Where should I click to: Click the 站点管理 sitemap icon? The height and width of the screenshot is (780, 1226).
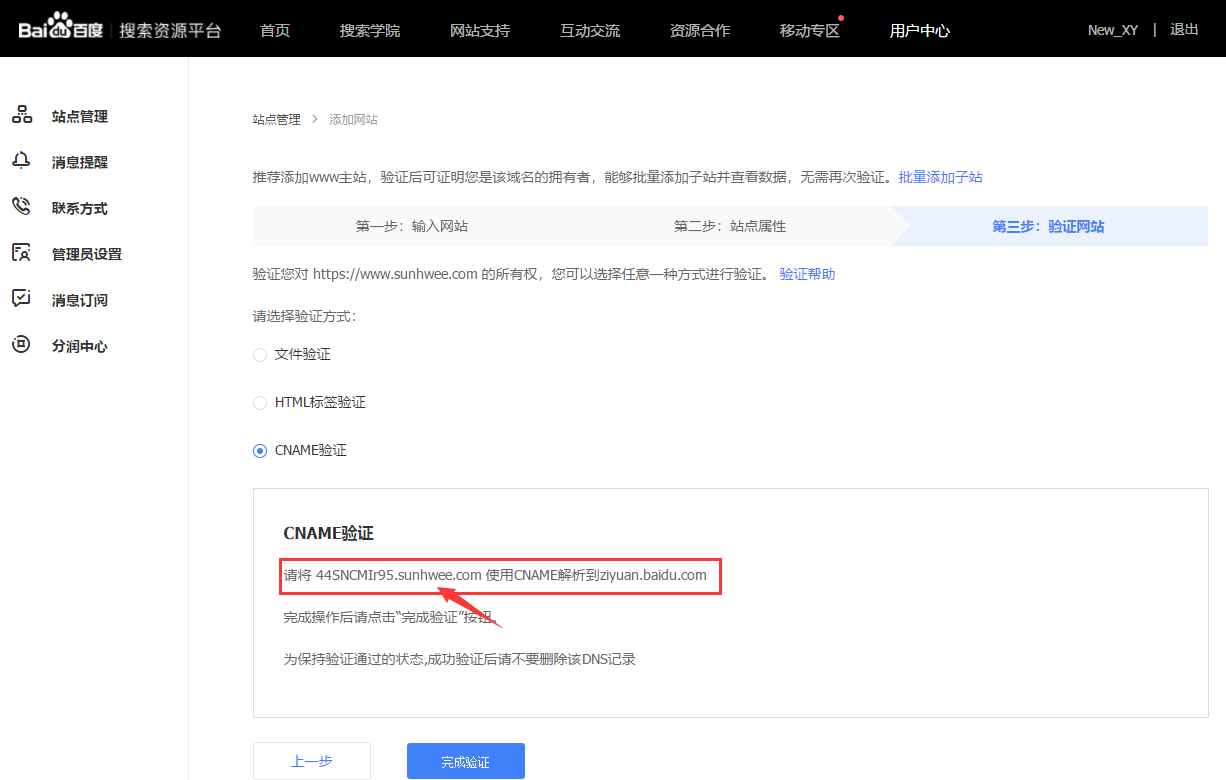21,116
